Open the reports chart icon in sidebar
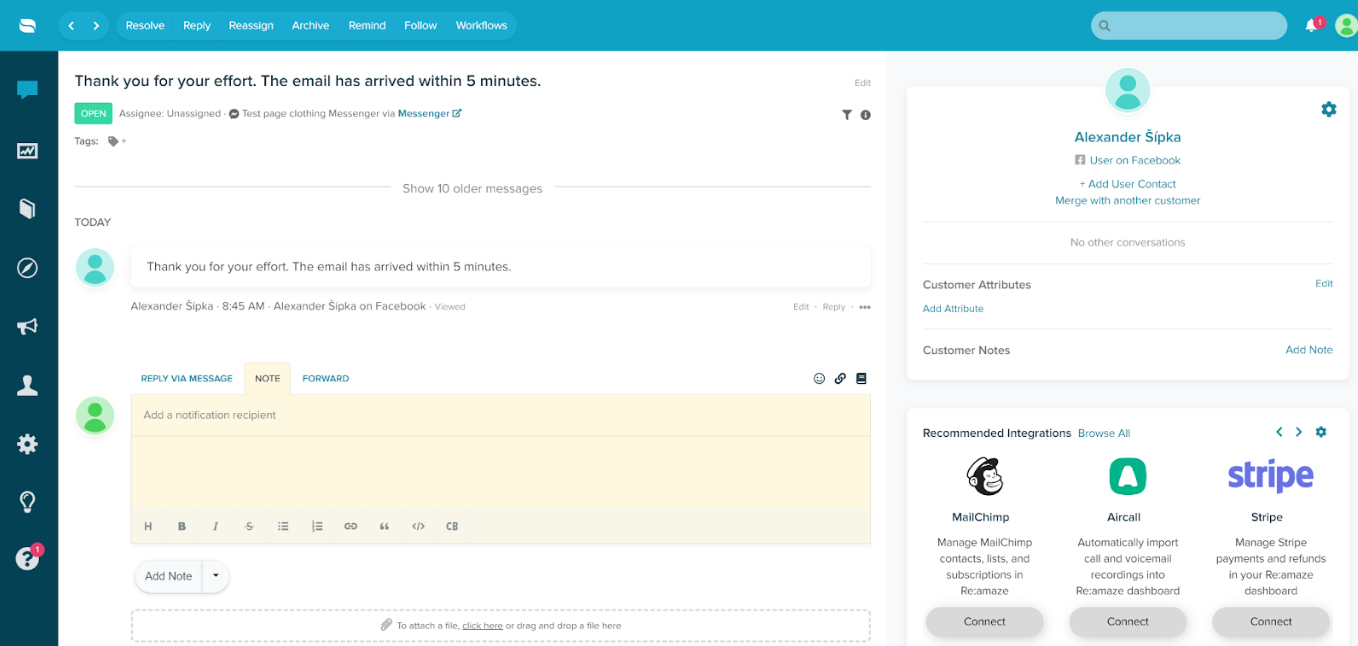The image size is (1358, 646). tap(27, 151)
